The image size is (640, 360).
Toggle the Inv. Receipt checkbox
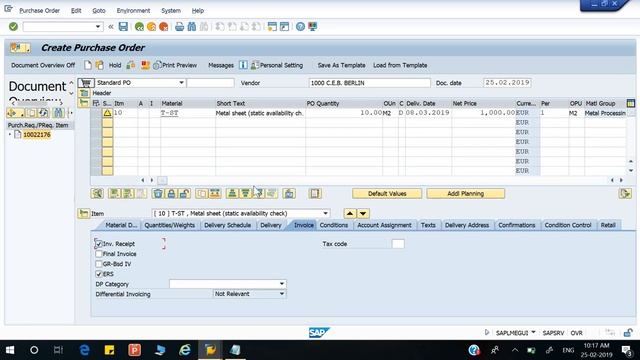click(x=98, y=244)
